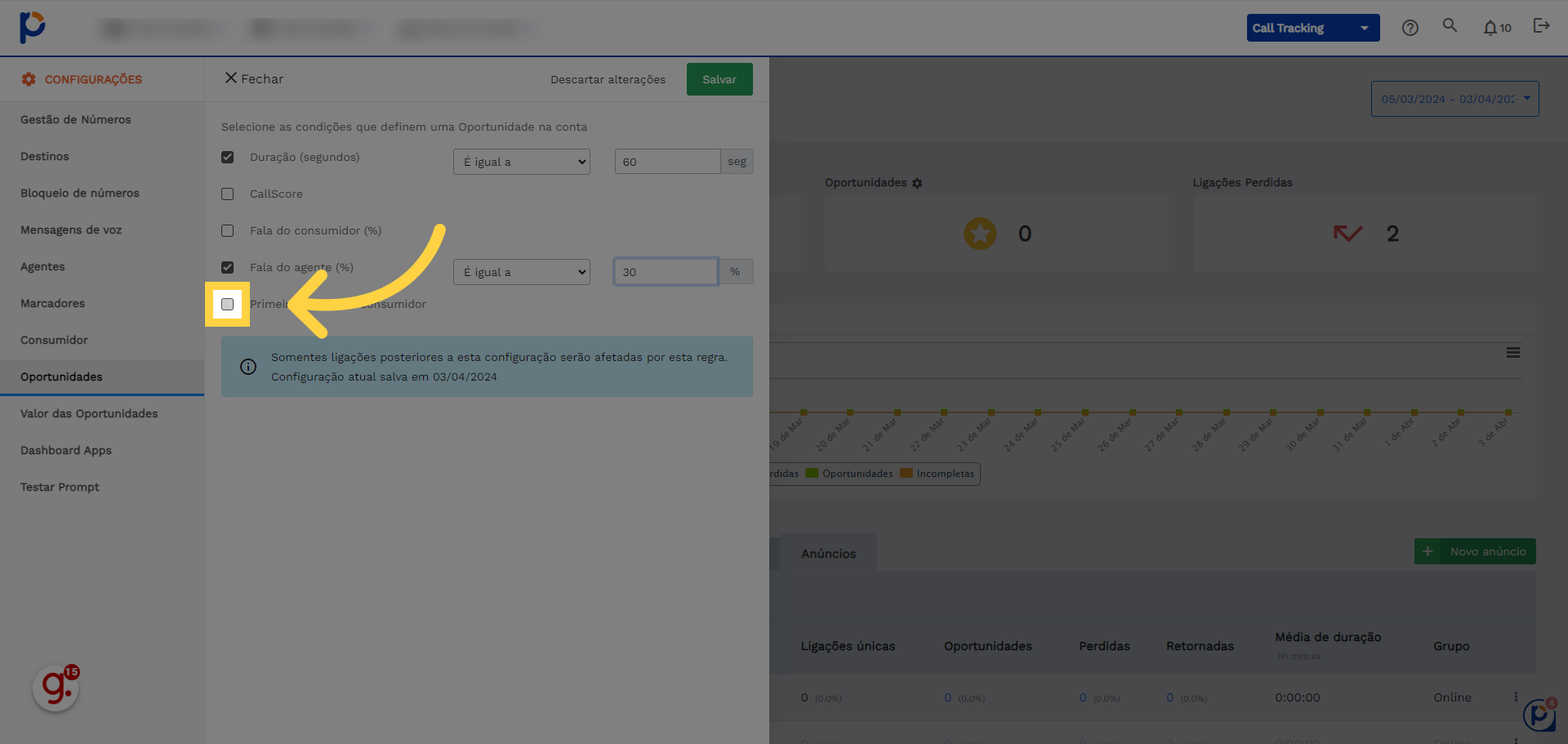
Task: Uncheck Fala do agente (%) checkbox
Action: 227,267
